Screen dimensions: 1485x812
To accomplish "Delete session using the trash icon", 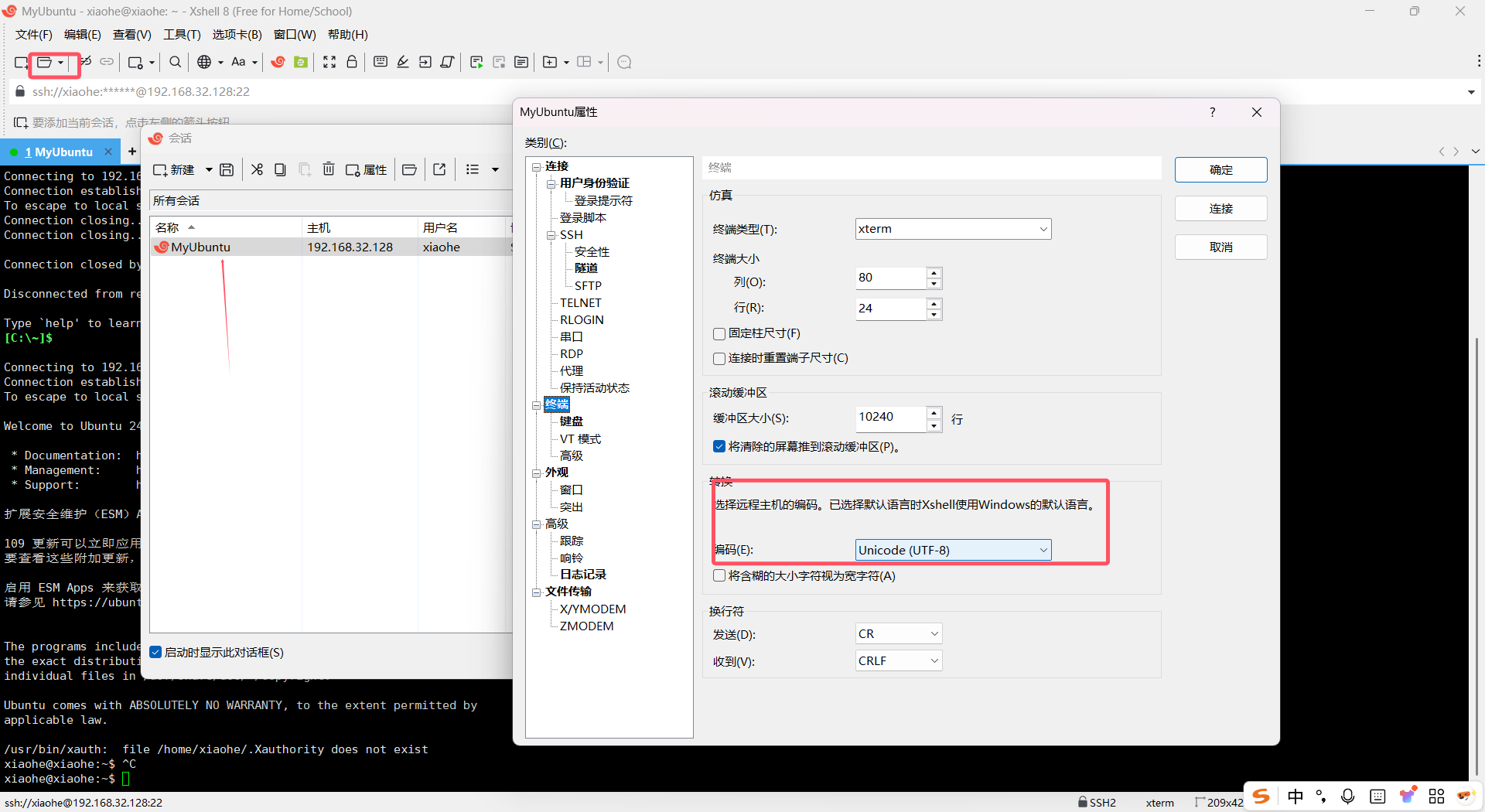I will coord(329,169).
